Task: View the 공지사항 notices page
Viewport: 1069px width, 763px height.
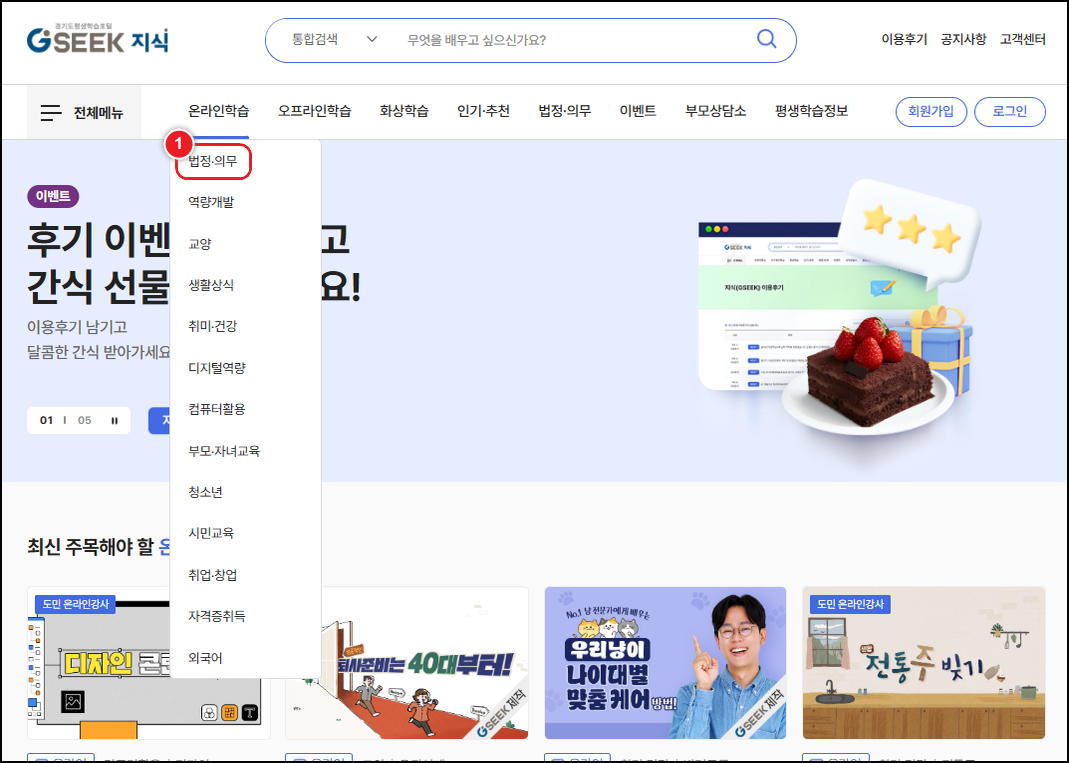Action: tap(964, 39)
